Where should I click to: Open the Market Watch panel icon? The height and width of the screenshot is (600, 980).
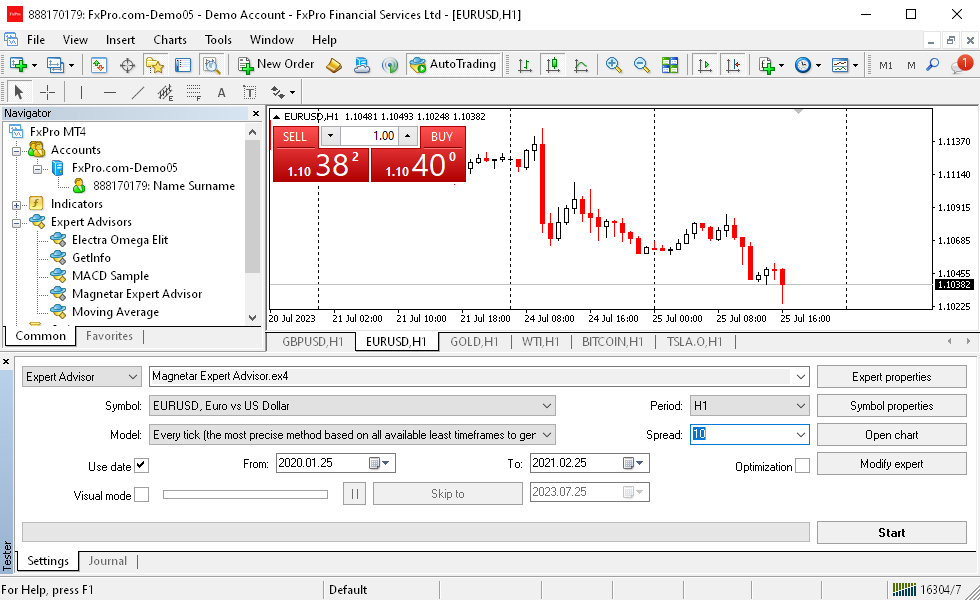(99, 65)
